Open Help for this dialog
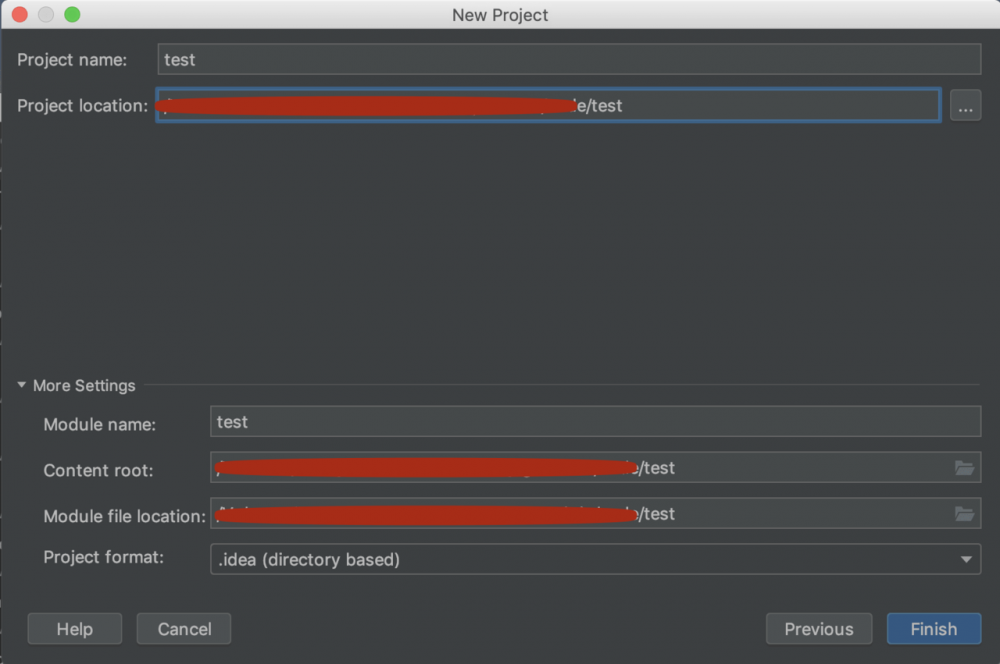 (75, 629)
